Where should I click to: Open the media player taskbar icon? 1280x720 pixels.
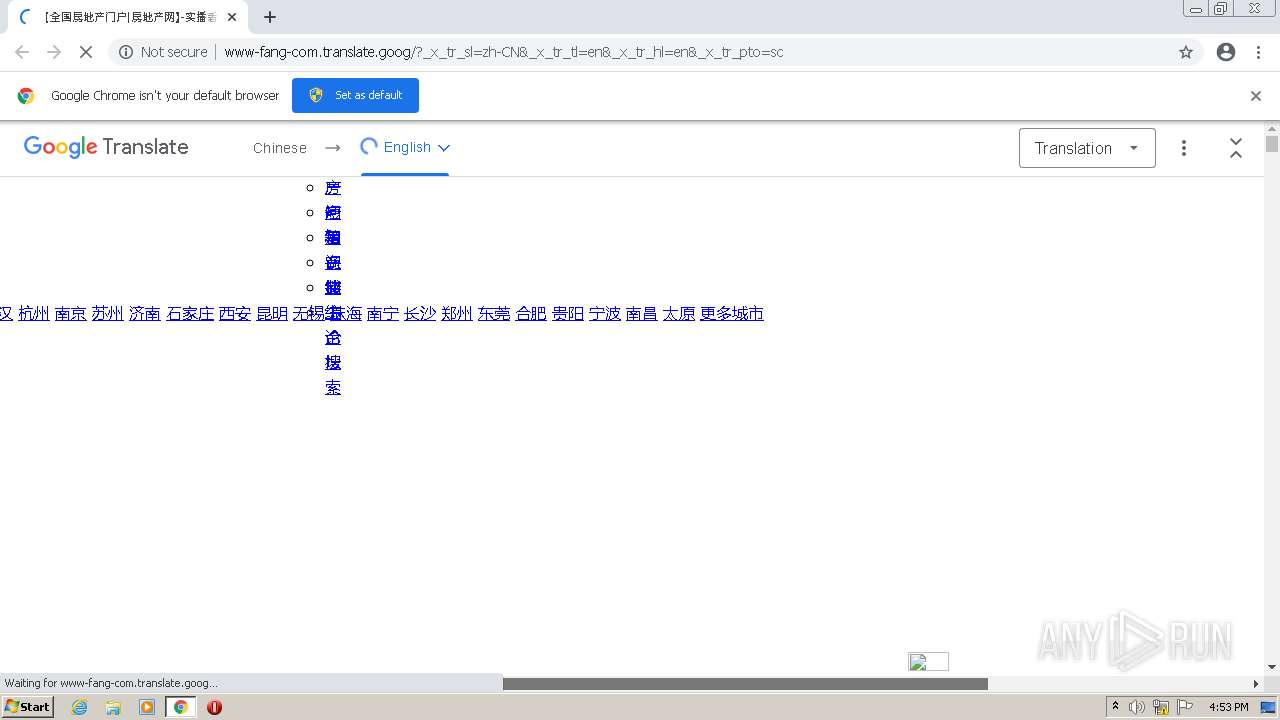(147, 707)
